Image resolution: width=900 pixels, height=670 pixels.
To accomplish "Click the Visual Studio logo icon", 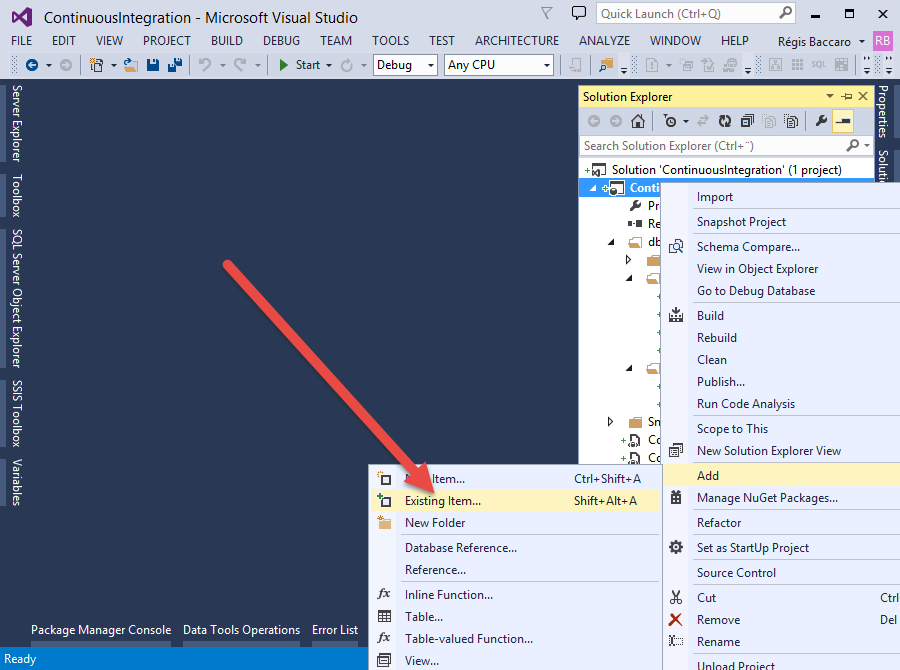I will point(22,17).
